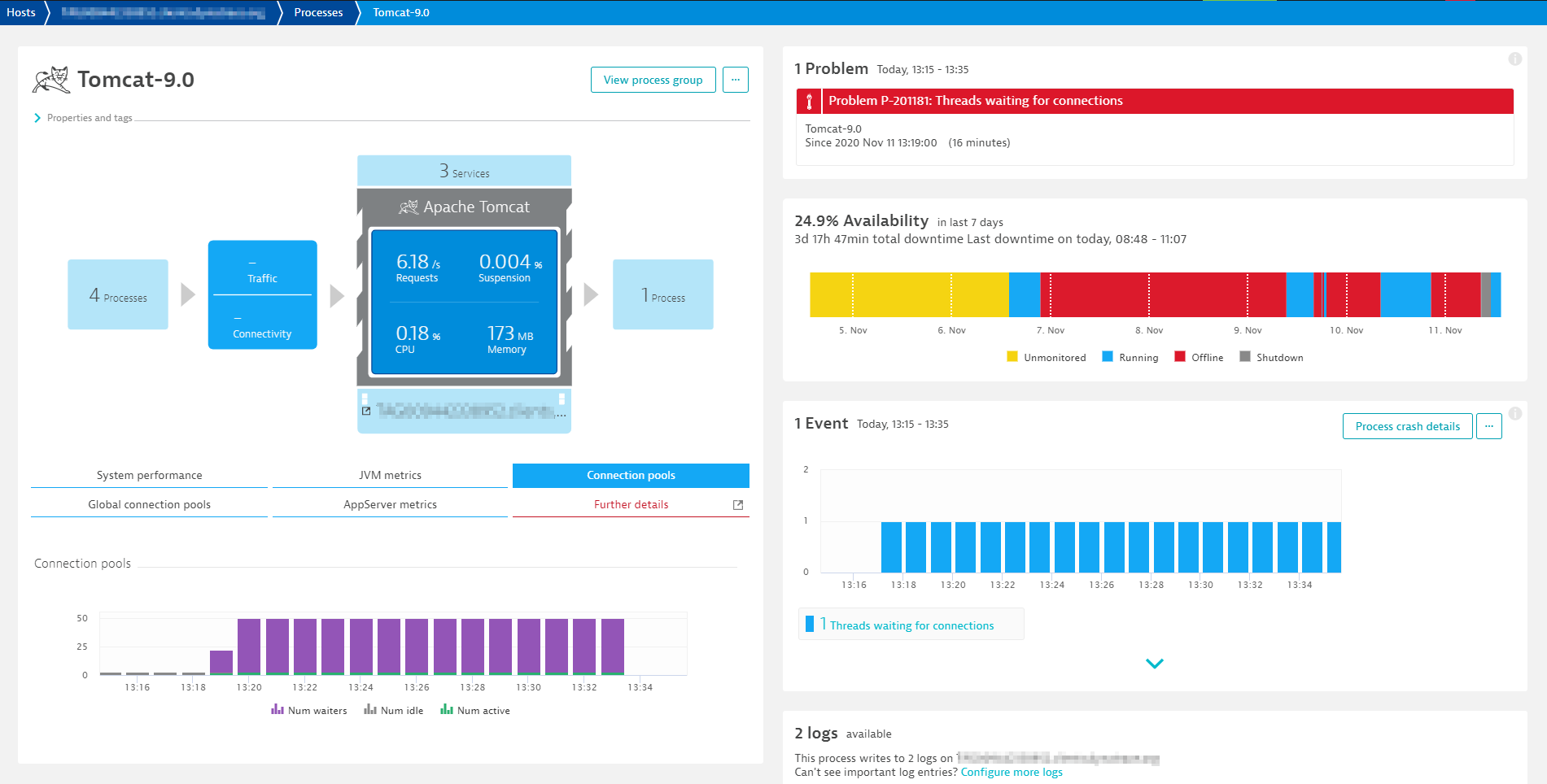Click the 2 logs available heading
Screen dimensions: 1547x784
tap(842, 734)
